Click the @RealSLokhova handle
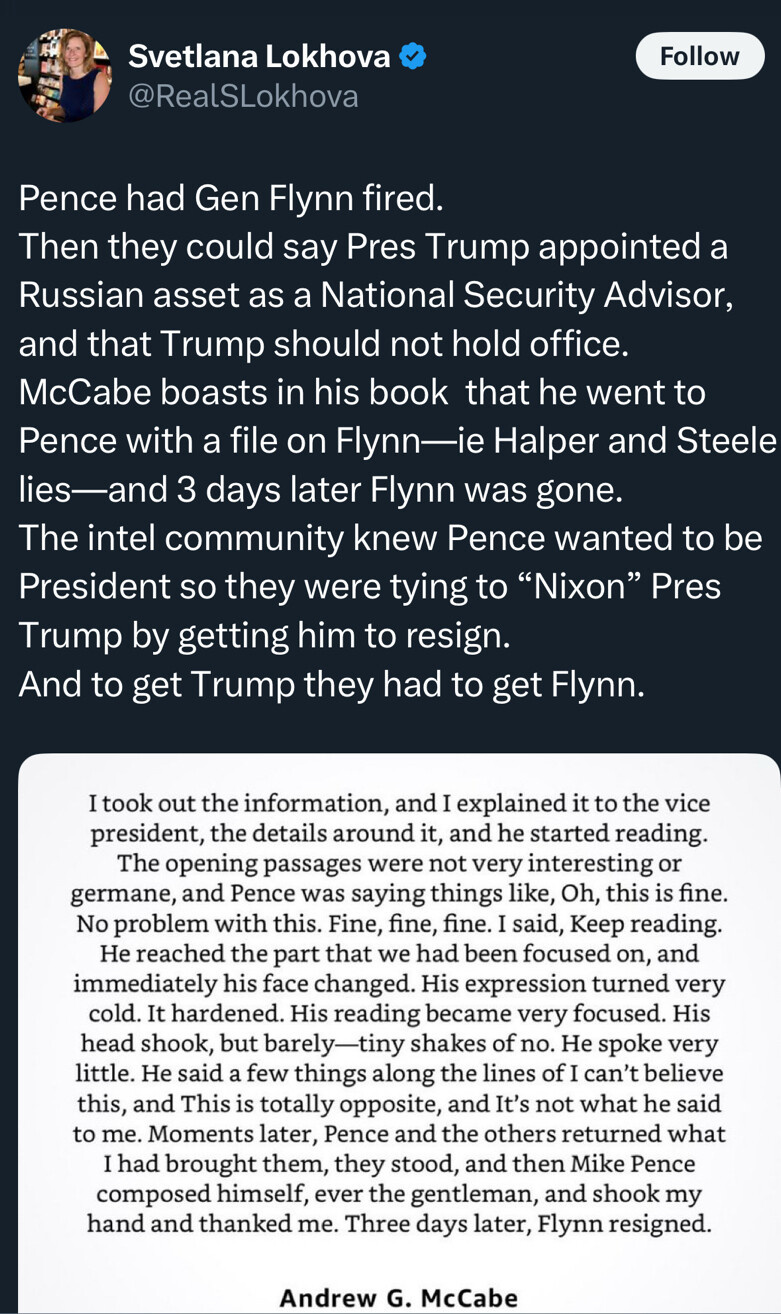 (x=243, y=96)
